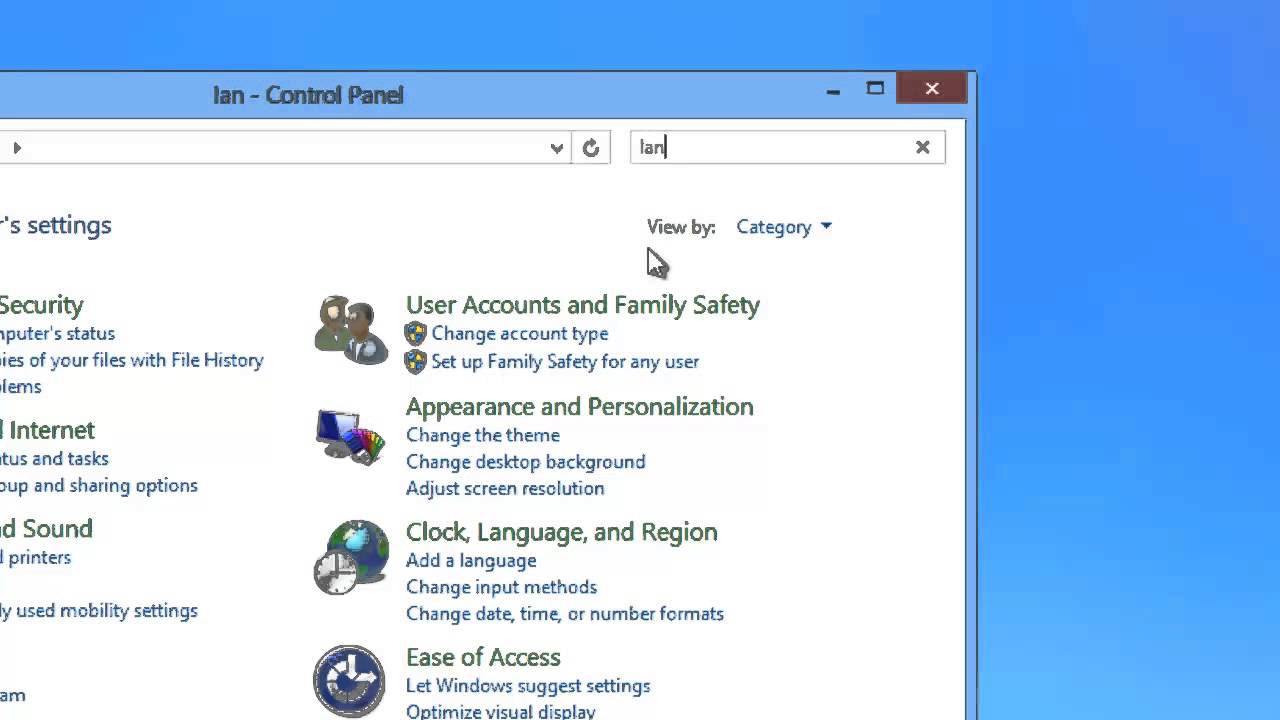Click the status and tasks link

(x=54, y=458)
